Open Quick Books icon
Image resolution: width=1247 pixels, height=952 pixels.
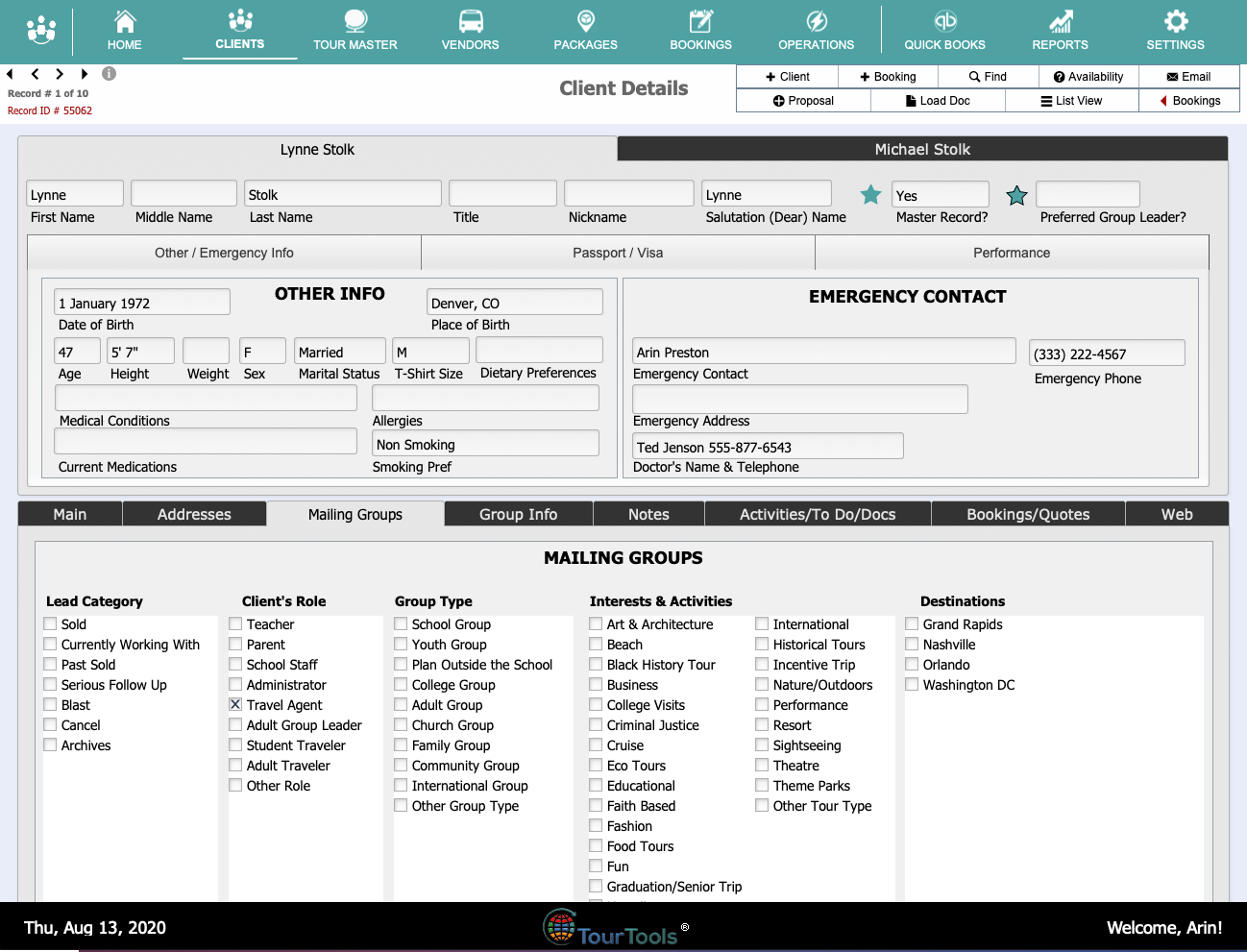click(944, 21)
